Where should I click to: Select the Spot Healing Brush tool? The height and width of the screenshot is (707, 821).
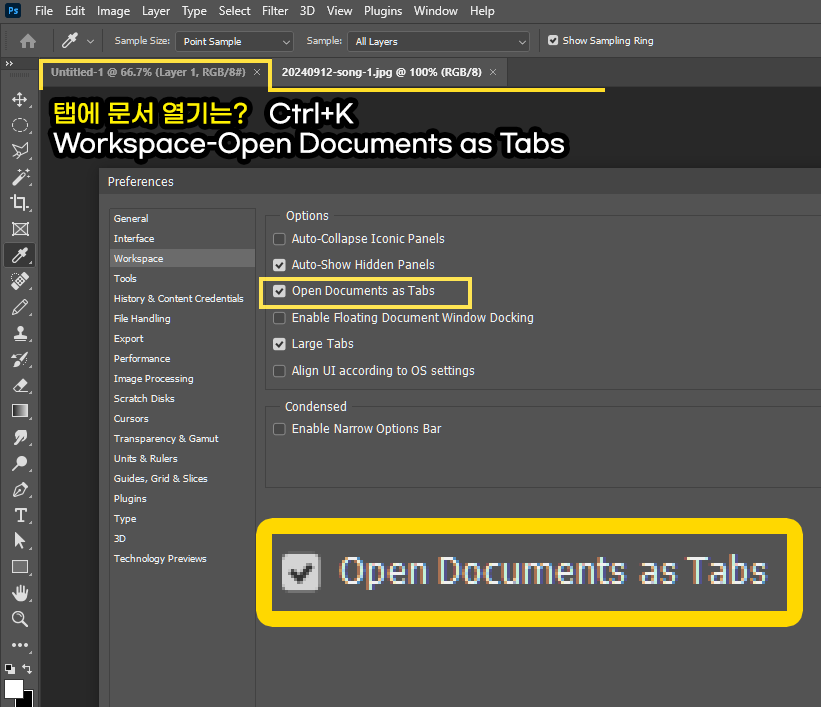[x=20, y=281]
